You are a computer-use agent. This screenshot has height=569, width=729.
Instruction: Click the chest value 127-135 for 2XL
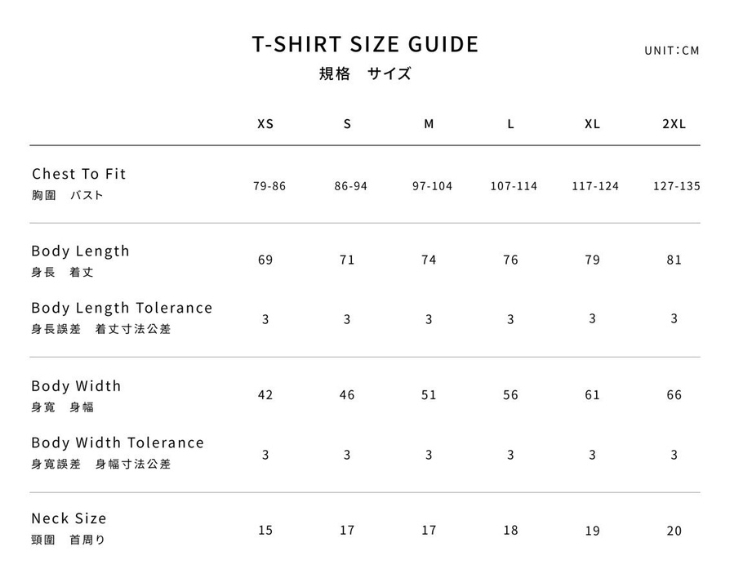click(x=676, y=186)
